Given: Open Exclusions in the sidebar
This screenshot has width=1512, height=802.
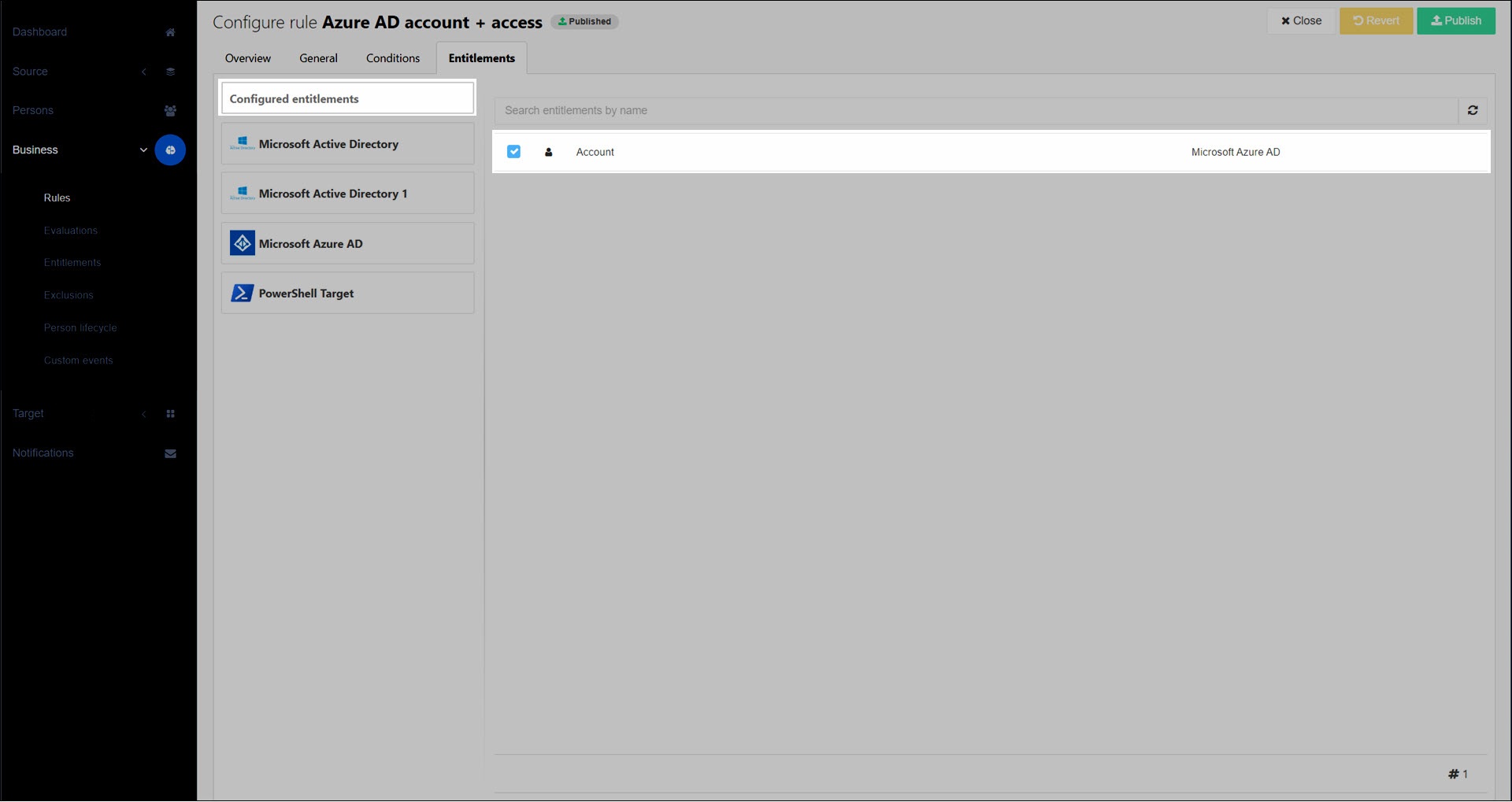Looking at the screenshot, I should click(x=69, y=295).
